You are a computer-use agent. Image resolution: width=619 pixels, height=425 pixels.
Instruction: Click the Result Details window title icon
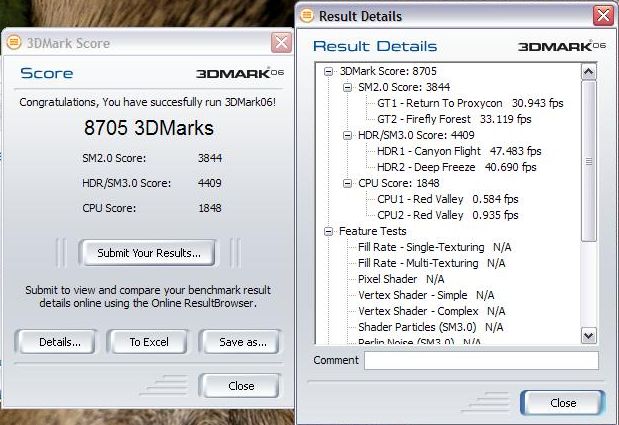click(x=307, y=16)
